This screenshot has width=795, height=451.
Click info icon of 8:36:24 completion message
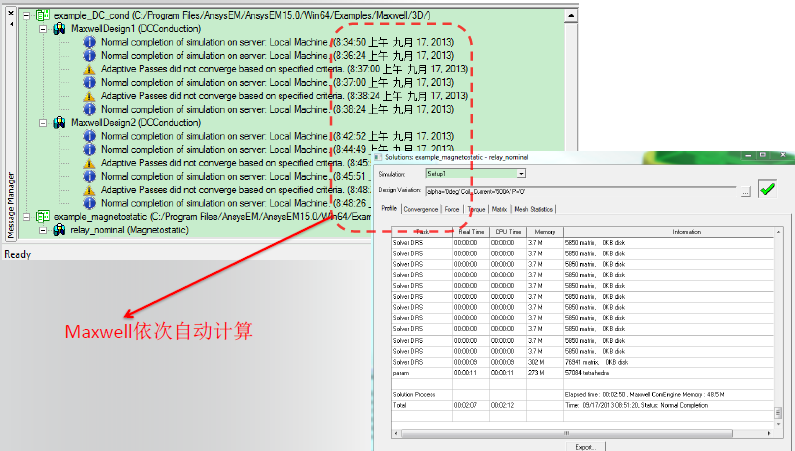click(89, 55)
